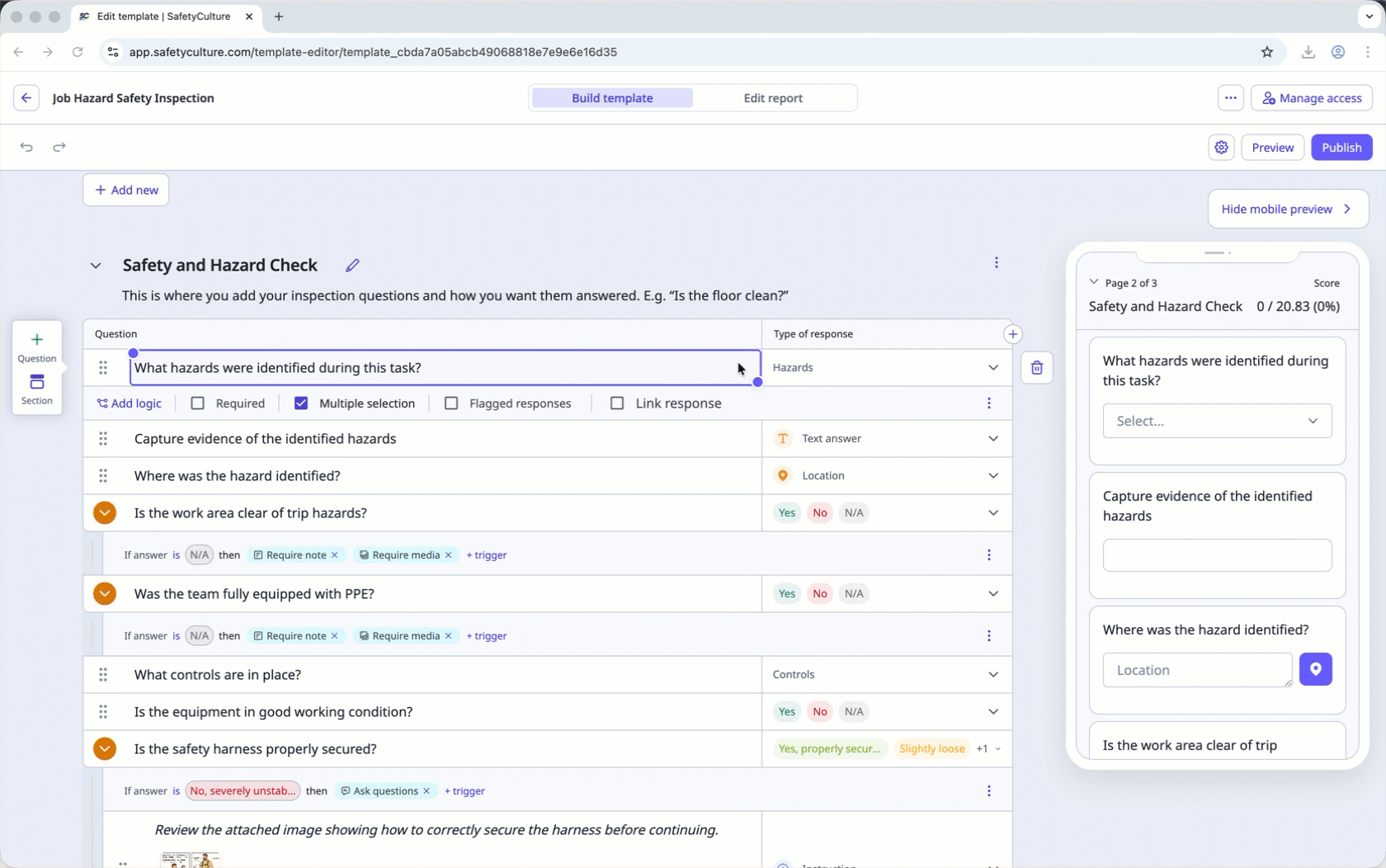
Task: Add a Section from the side toolbar
Action: click(37, 389)
